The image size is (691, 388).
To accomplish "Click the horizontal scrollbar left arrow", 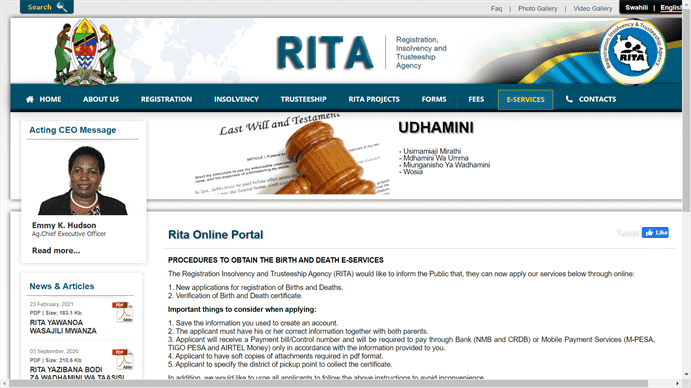I will coord(4,384).
